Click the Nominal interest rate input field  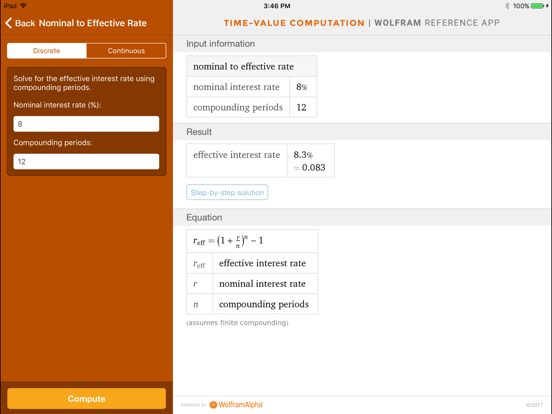coord(86,124)
